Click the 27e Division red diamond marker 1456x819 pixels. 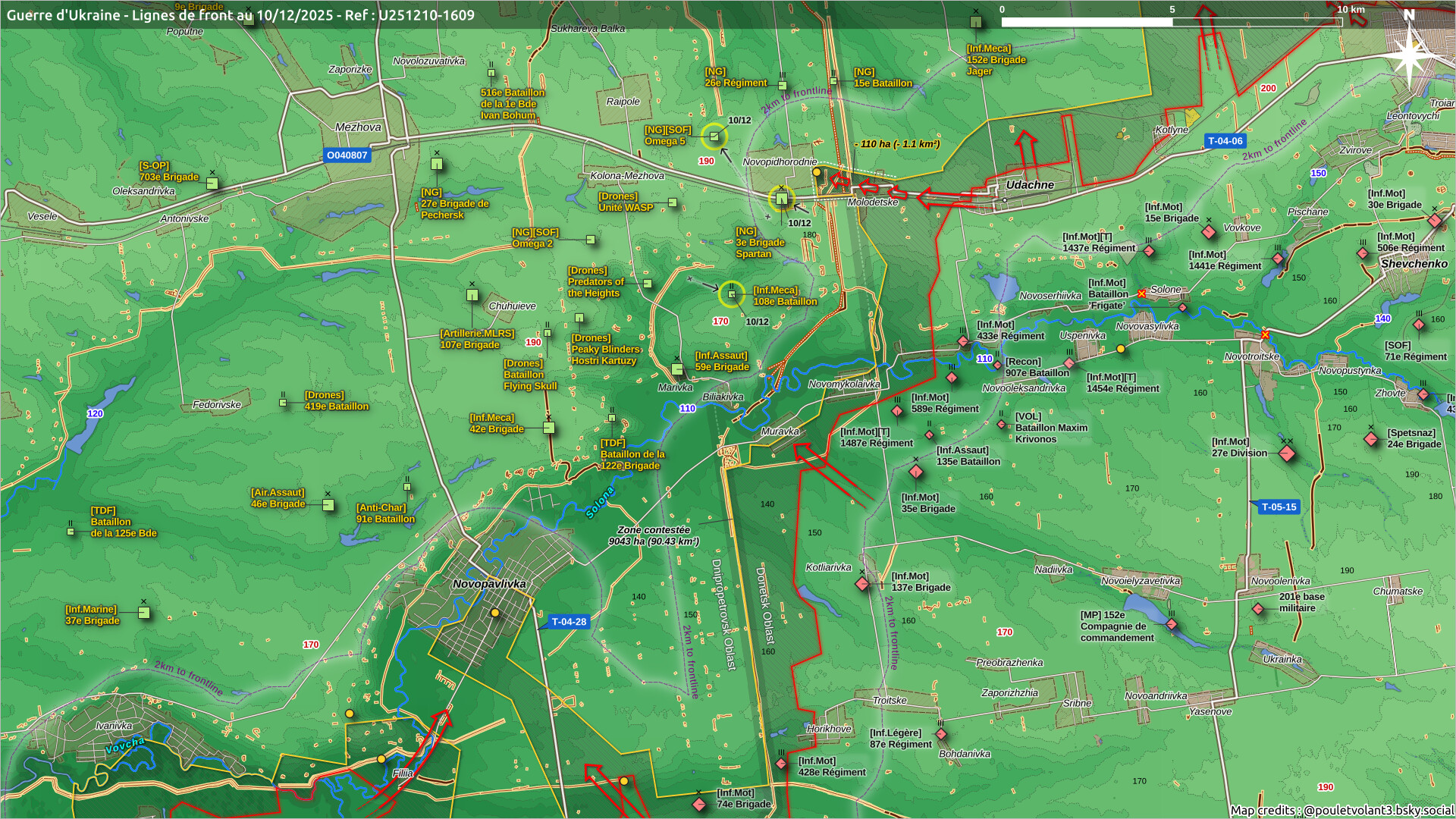pyautogui.click(x=1287, y=453)
